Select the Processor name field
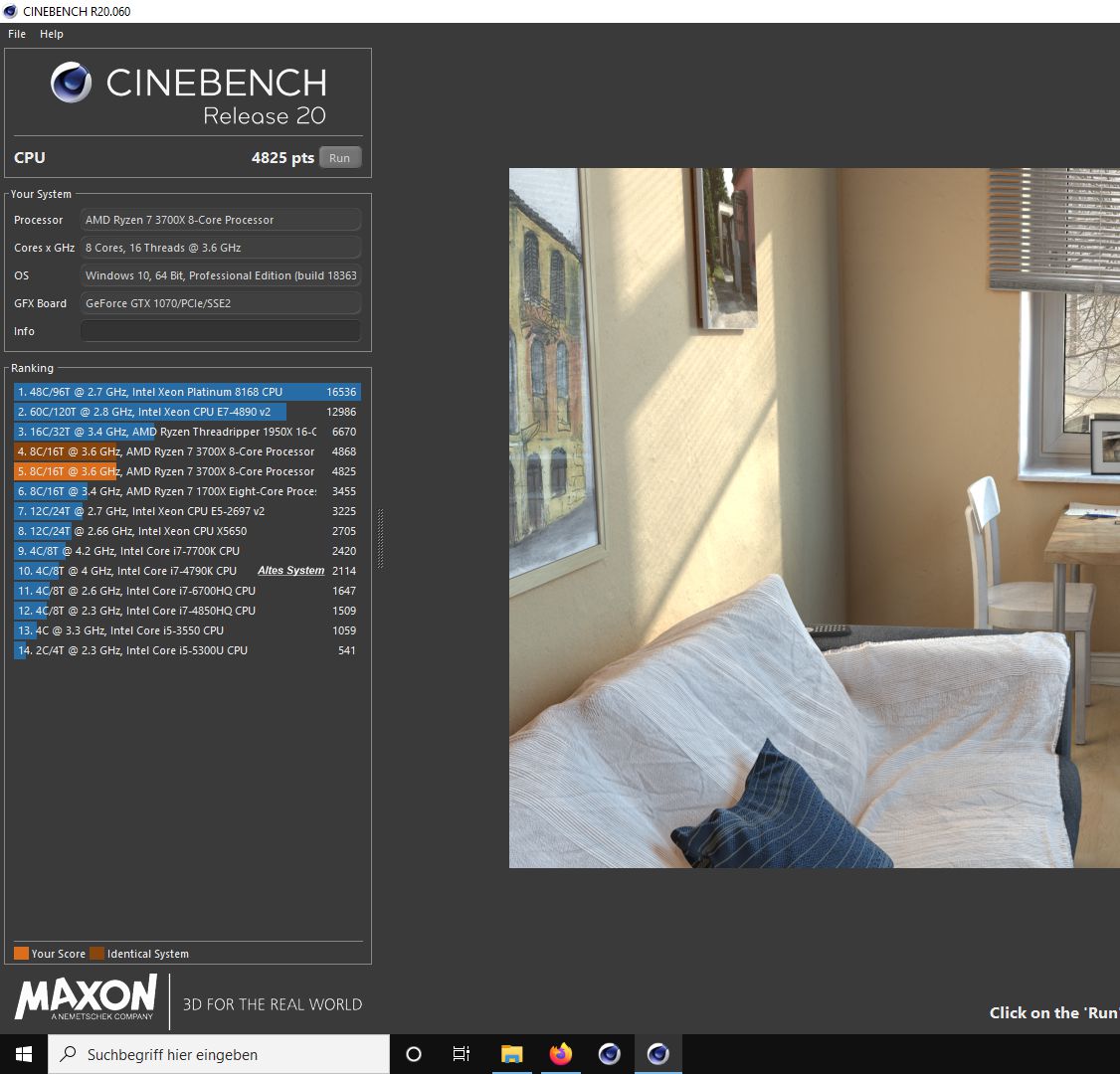 tap(221, 220)
